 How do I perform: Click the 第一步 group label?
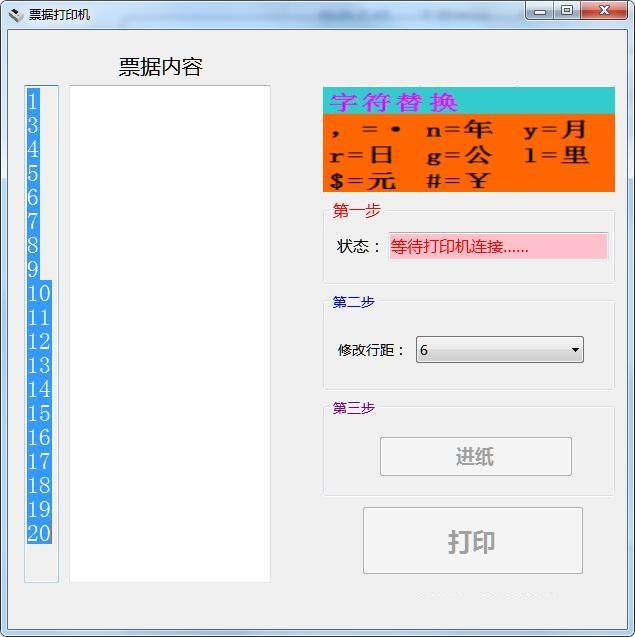click(x=356, y=210)
